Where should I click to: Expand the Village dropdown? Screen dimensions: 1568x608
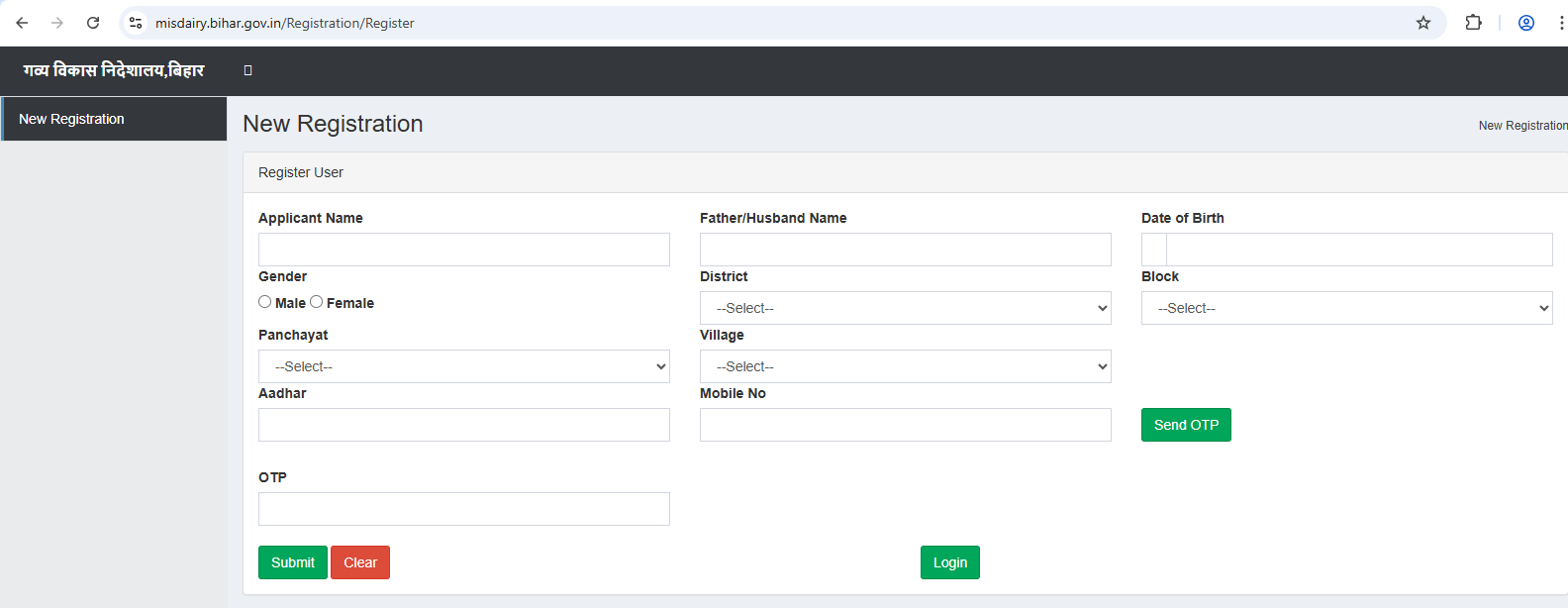905,366
